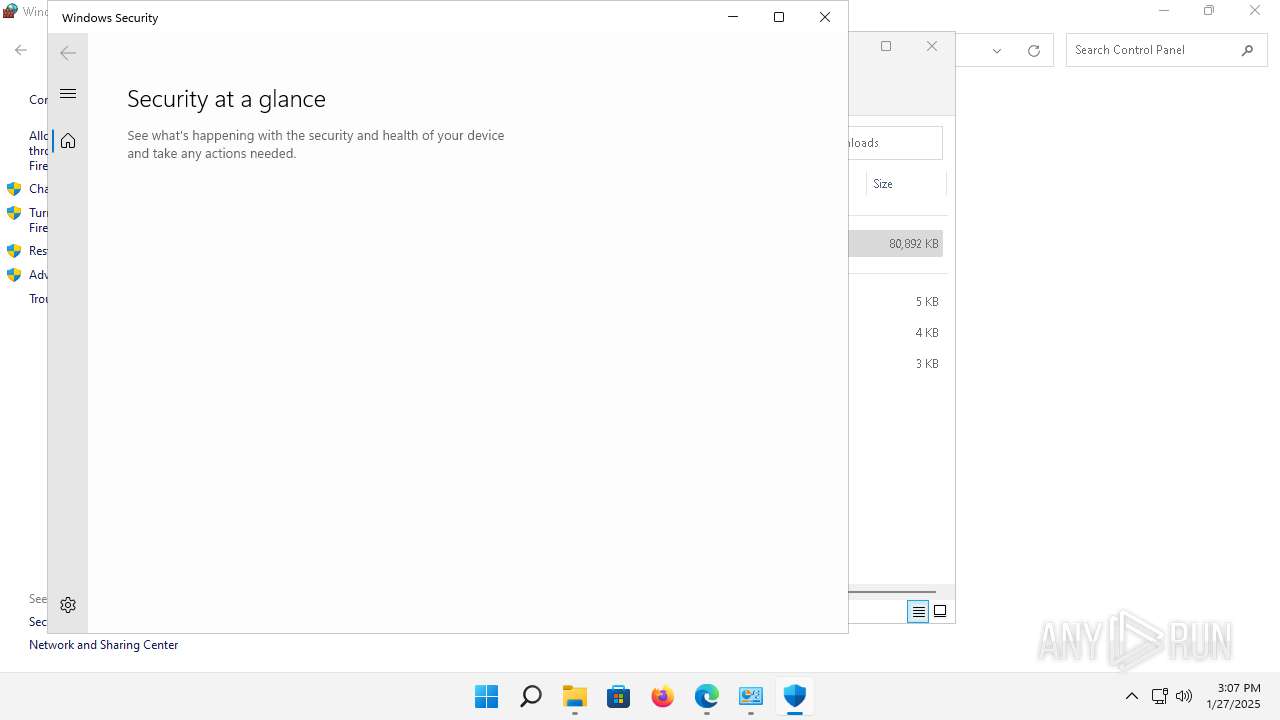
Task: Click Windows Security shield taskbar icon
Action: coord(795,696)
